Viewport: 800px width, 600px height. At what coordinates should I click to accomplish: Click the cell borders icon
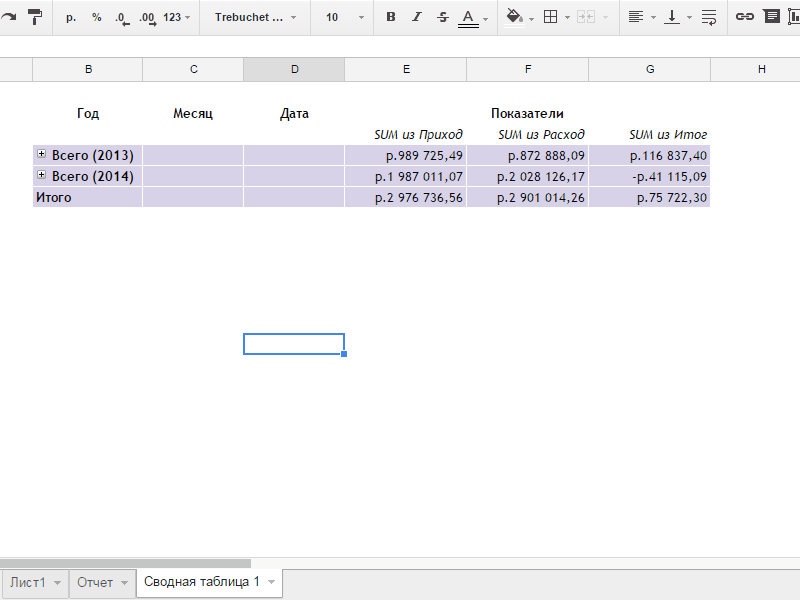click(551, 17)
